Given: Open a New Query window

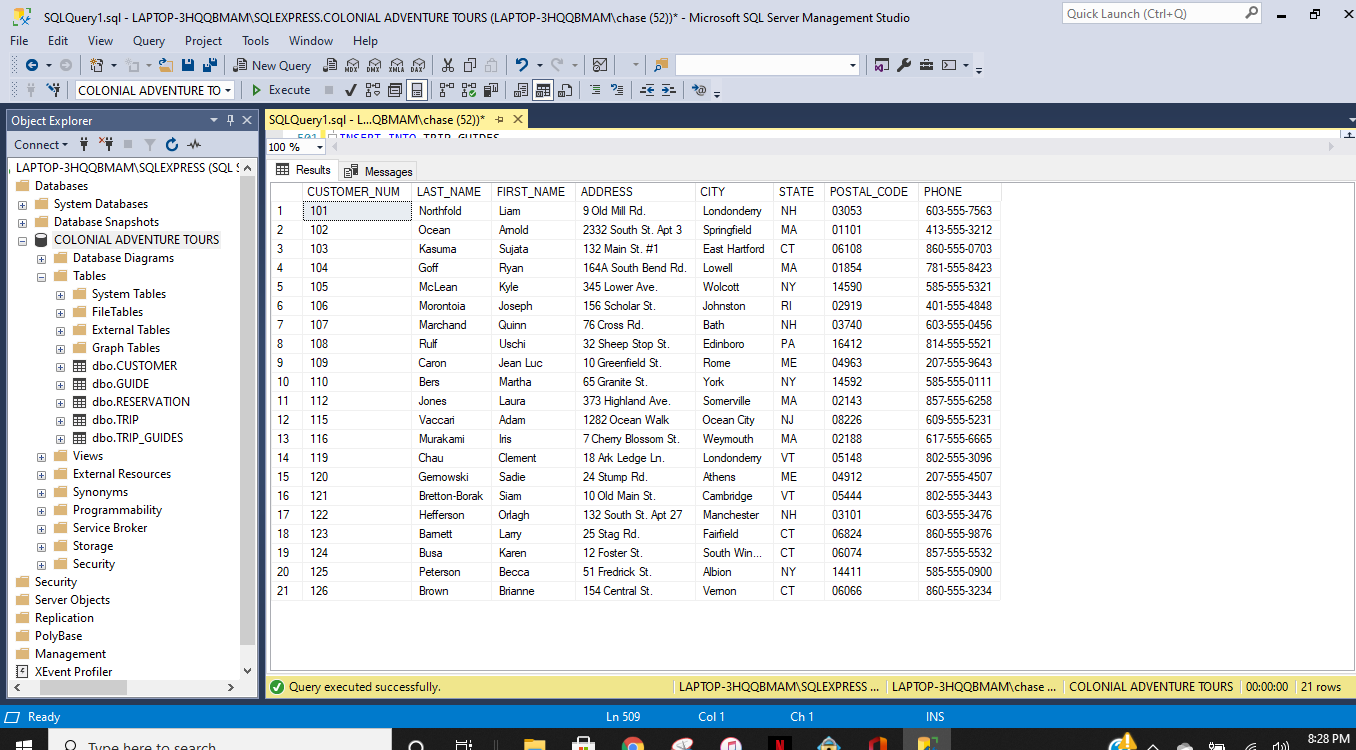Looking at the screenshot, I should pos(271,64).
